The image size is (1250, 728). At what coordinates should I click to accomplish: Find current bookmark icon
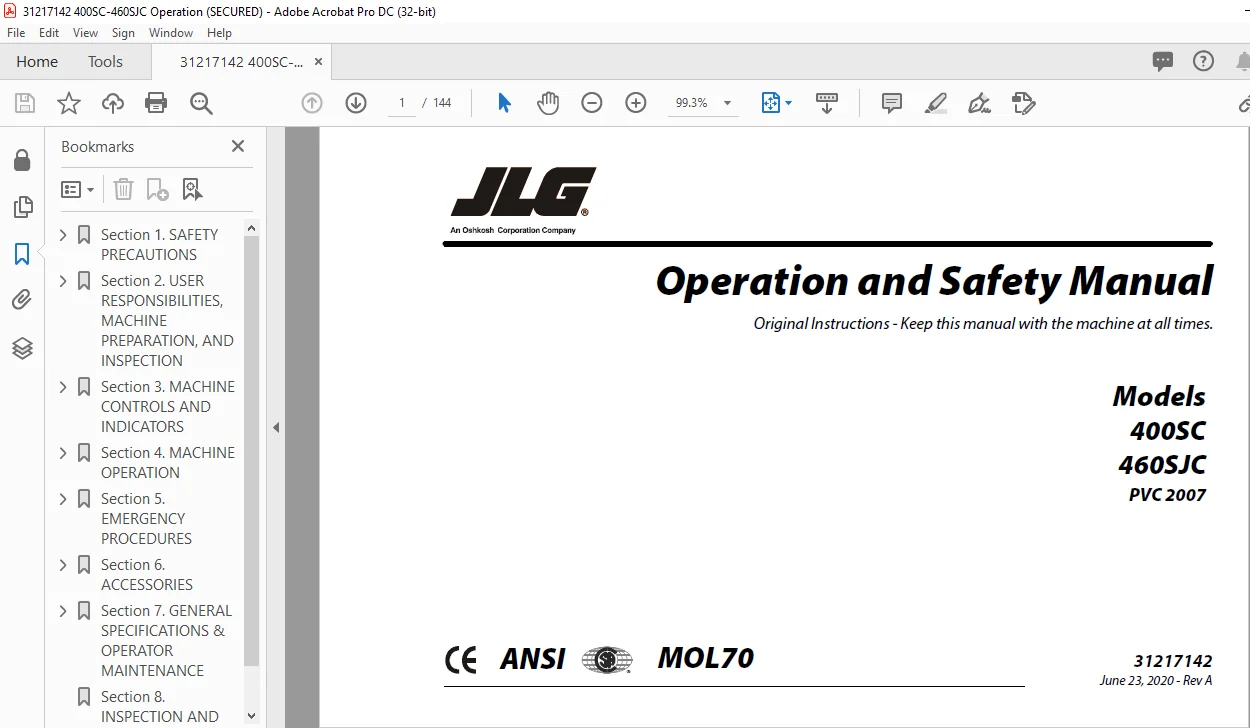click(x=192, y=189)
